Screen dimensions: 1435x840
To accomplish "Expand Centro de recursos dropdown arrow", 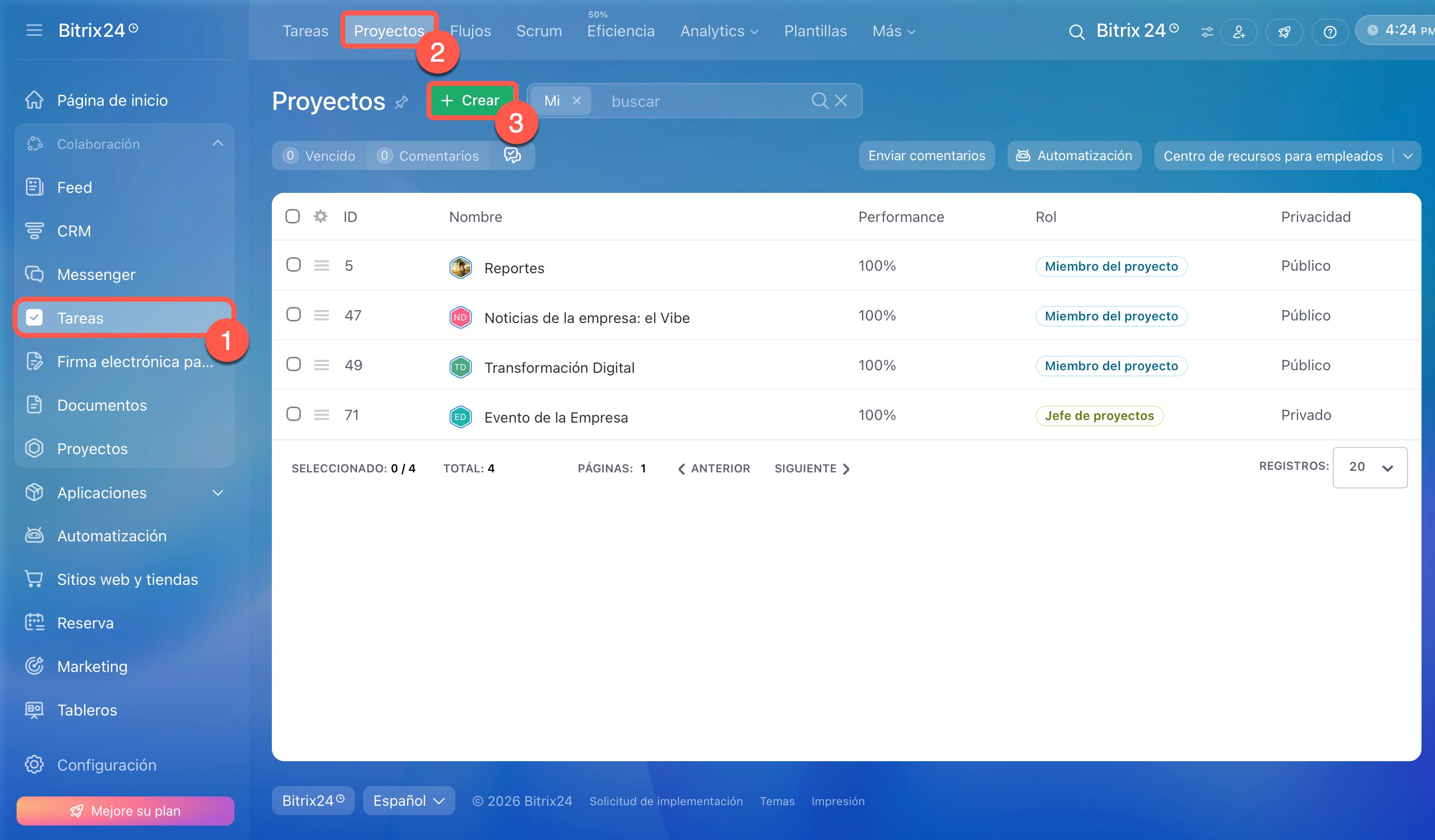I will [x=1408, y=156].
